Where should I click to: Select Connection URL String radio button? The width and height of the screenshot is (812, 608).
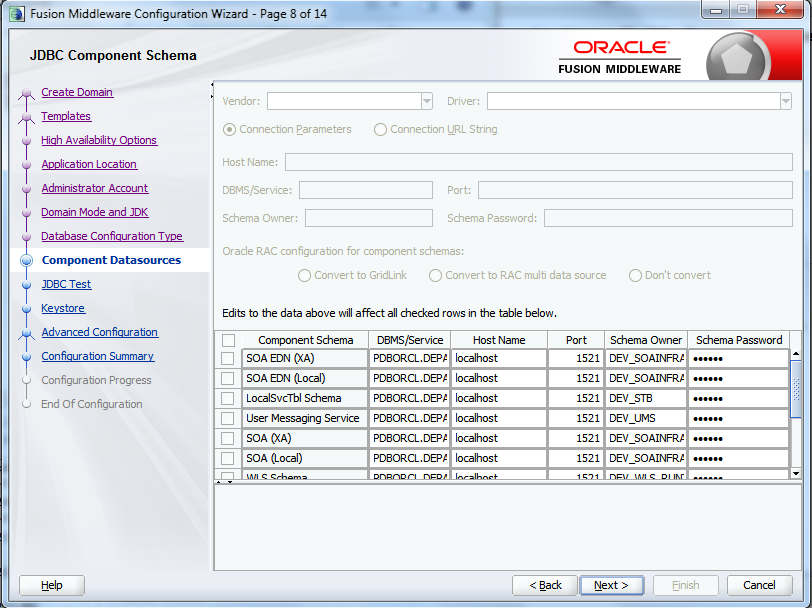pos(380,129)
